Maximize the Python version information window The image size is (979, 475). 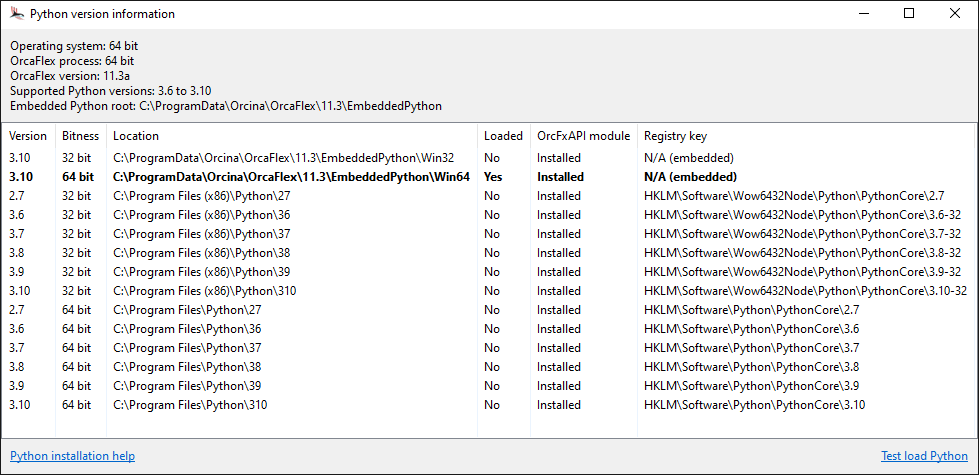click(909, 14)
